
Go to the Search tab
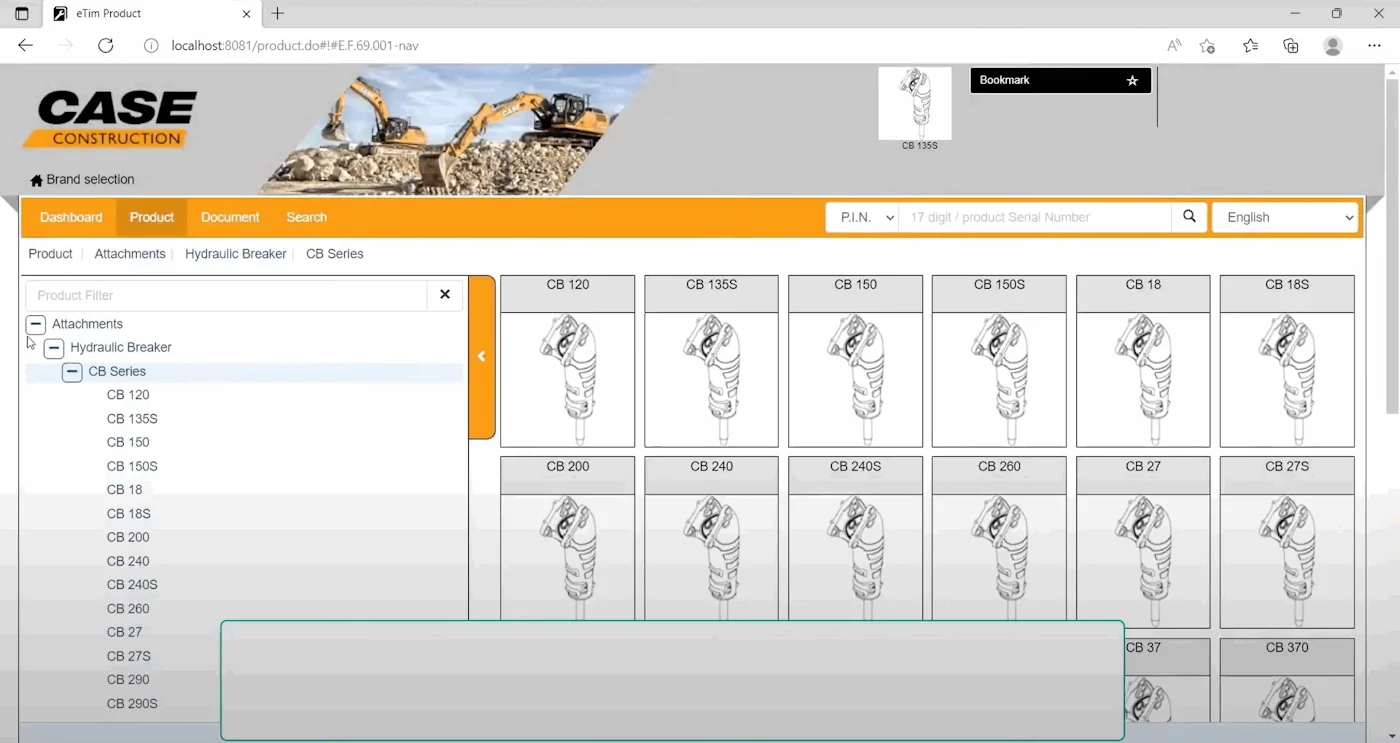pos(307,217)
